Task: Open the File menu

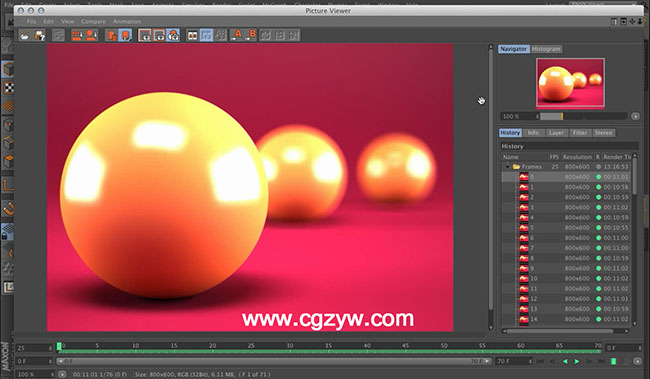Action: pos(31,22)
